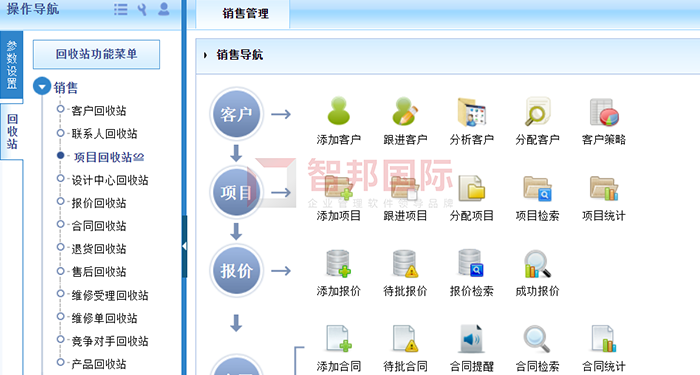Click the 项目 circle in the sales flow
The height and width of the screenshot is (375, 700).
[236, 192]
